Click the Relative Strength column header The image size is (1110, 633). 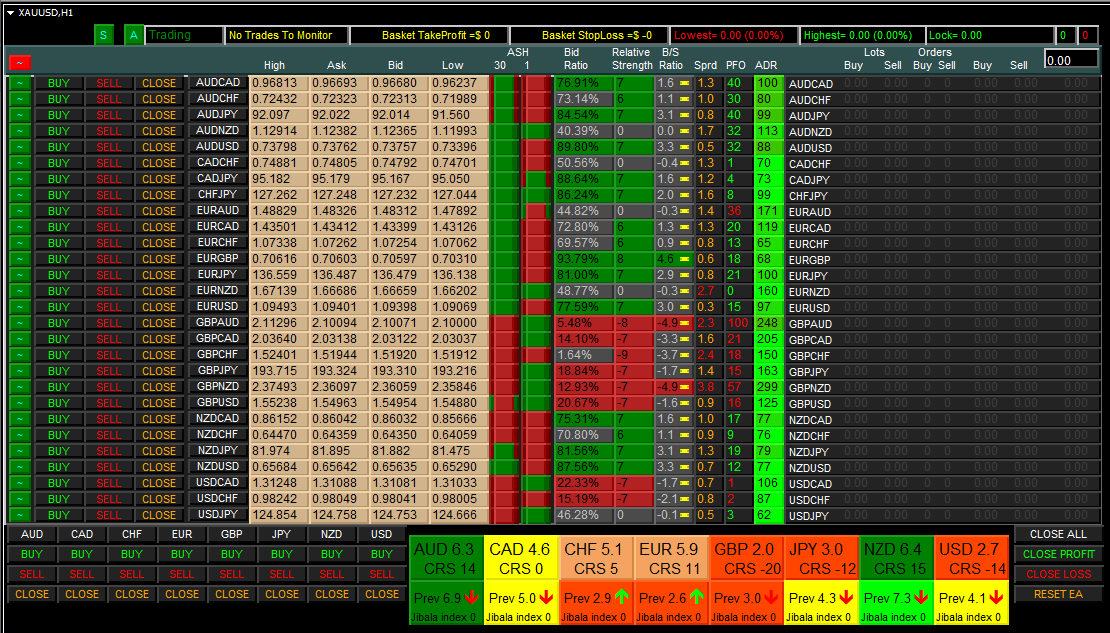point(631,59)
